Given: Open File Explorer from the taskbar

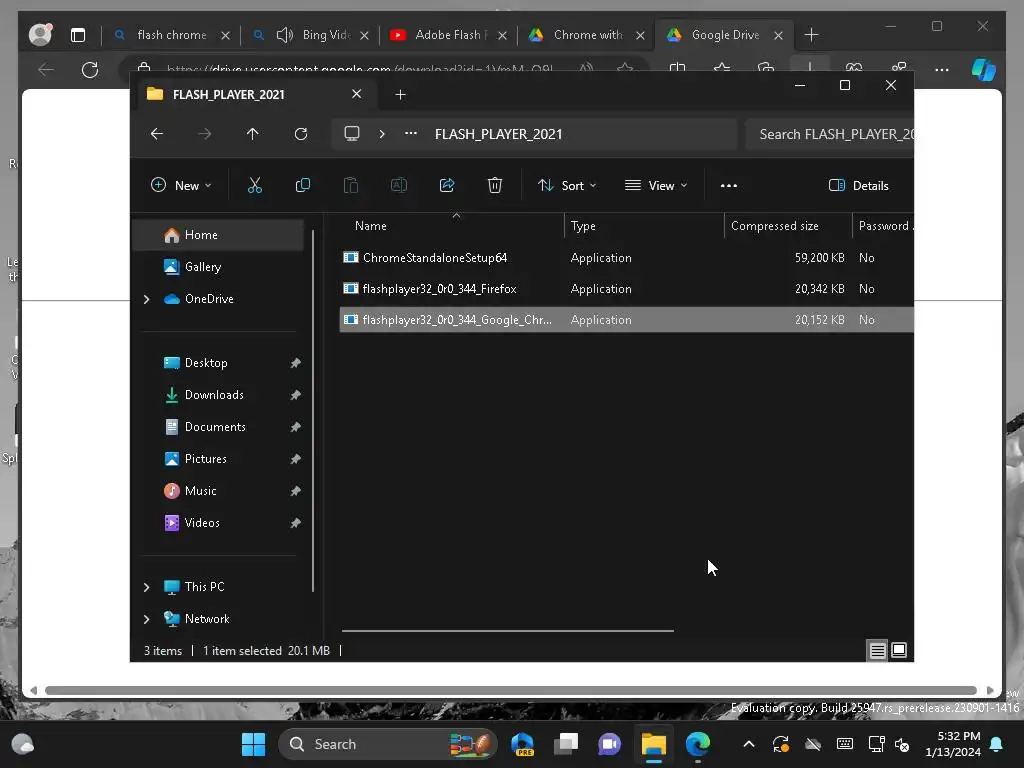Looking at the screenshot, I should pos(654,744).
